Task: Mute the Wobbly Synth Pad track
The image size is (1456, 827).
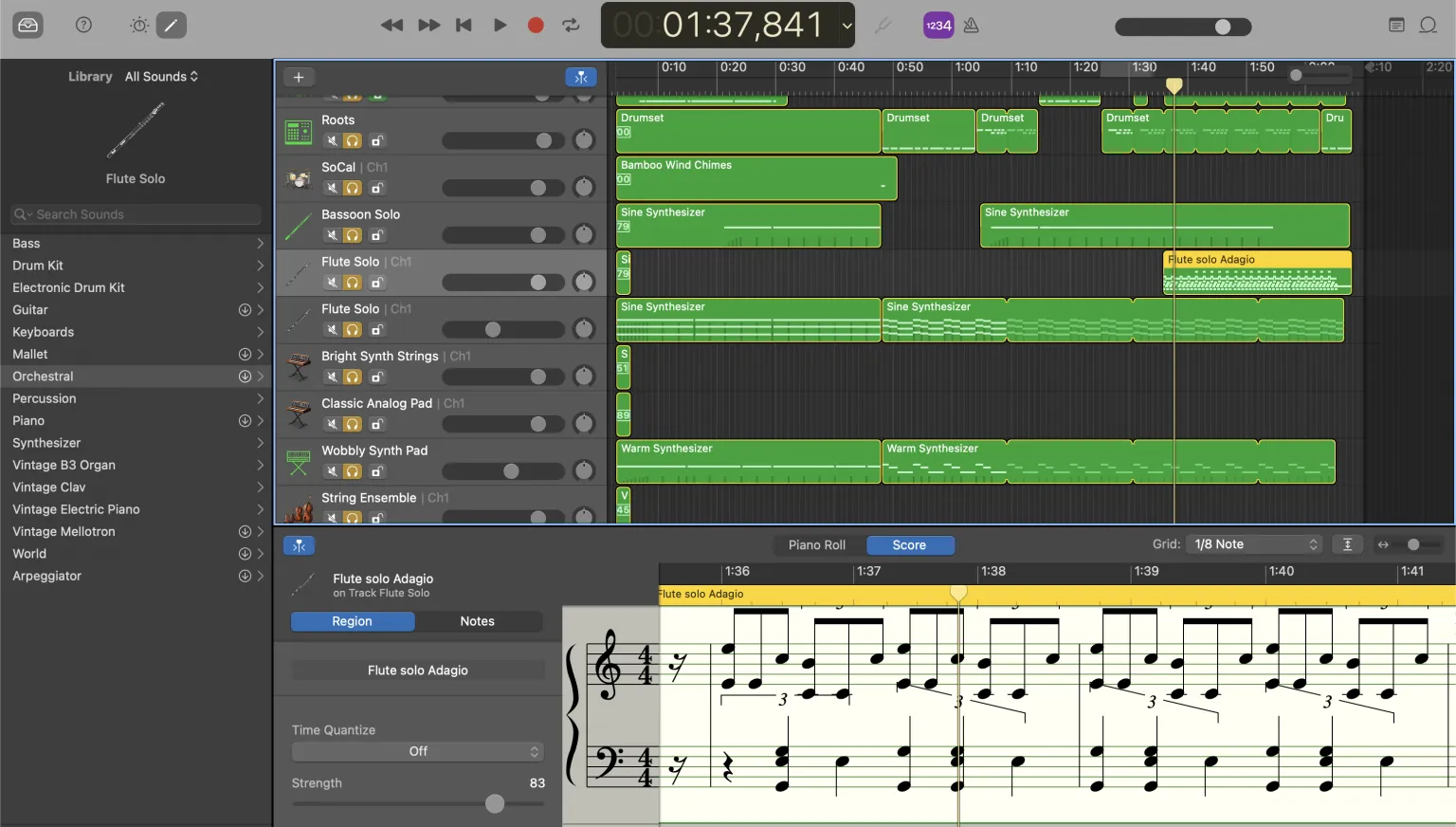Action: 332,471
